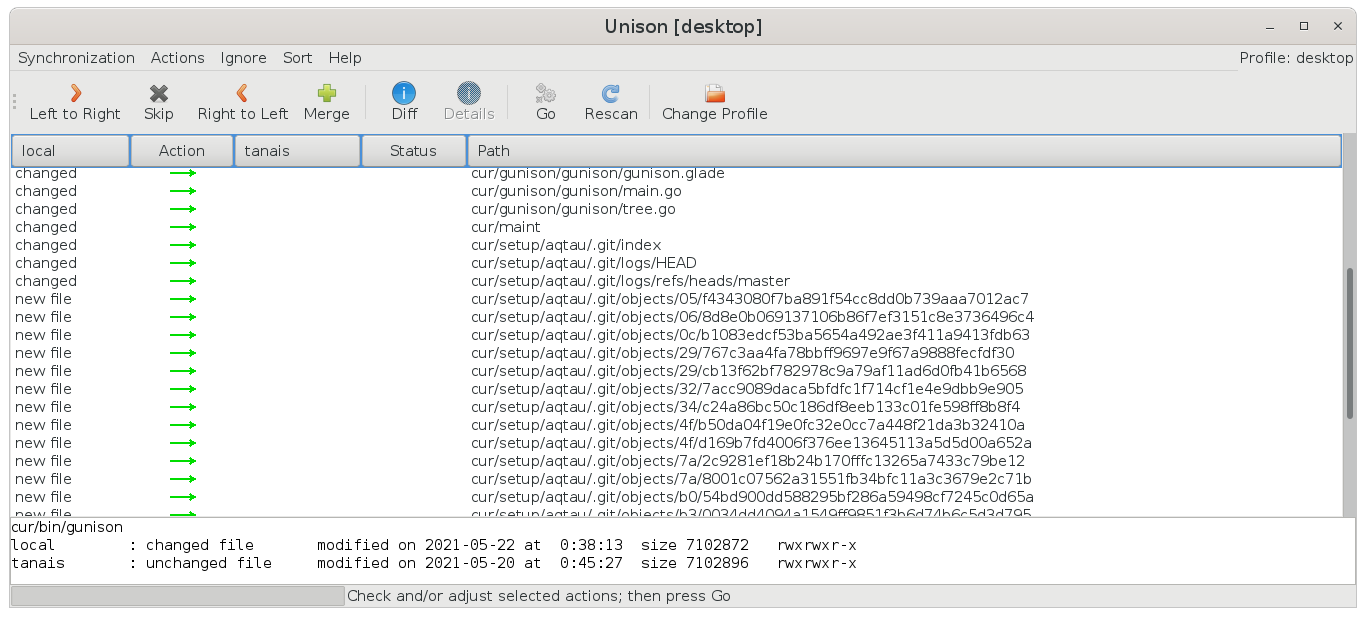1366x617 pixels.
Task: Click the Skip toolbar icon
Action: pos(158,93)
